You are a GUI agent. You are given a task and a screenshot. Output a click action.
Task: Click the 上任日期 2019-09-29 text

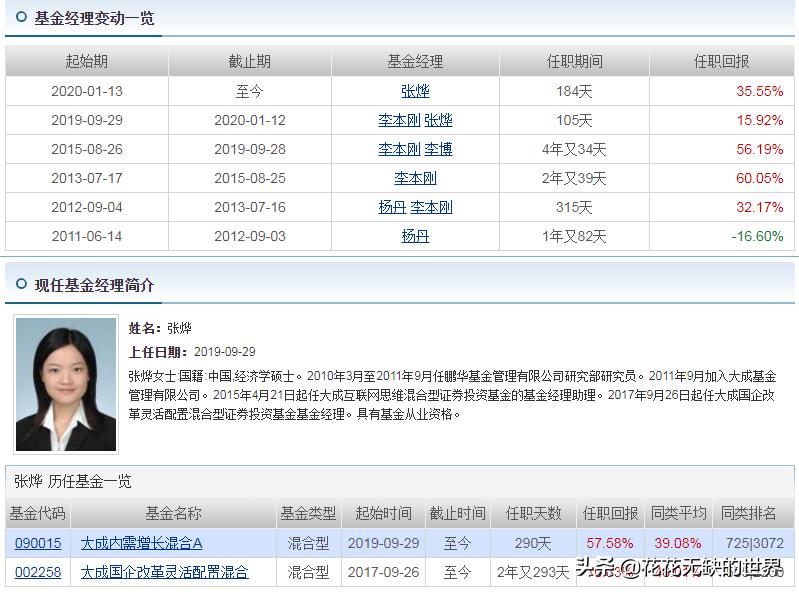(192, 352)
